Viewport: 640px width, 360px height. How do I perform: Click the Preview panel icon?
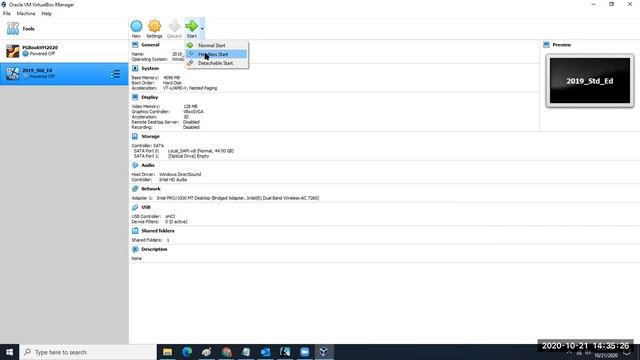tap(547, 45)
